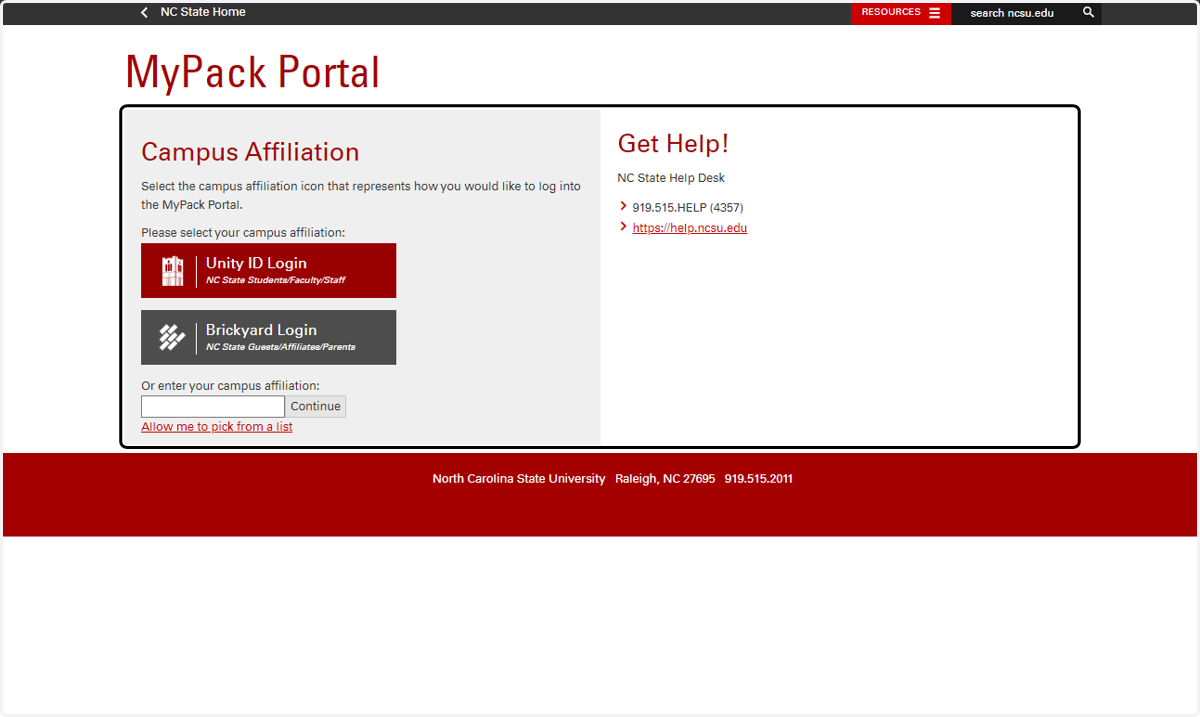Focus the search ncsu.edu field
1200x717 pixels.
(1012, 13)
